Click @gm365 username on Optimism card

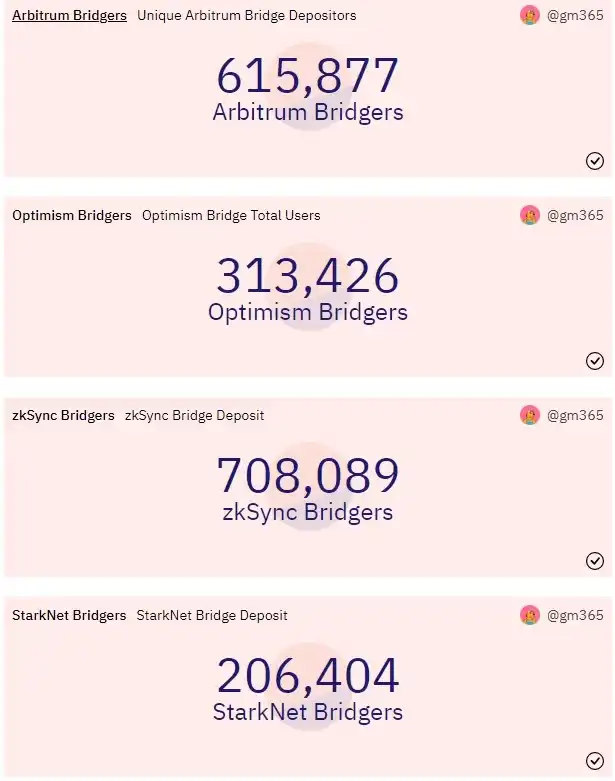pos(575,215)
